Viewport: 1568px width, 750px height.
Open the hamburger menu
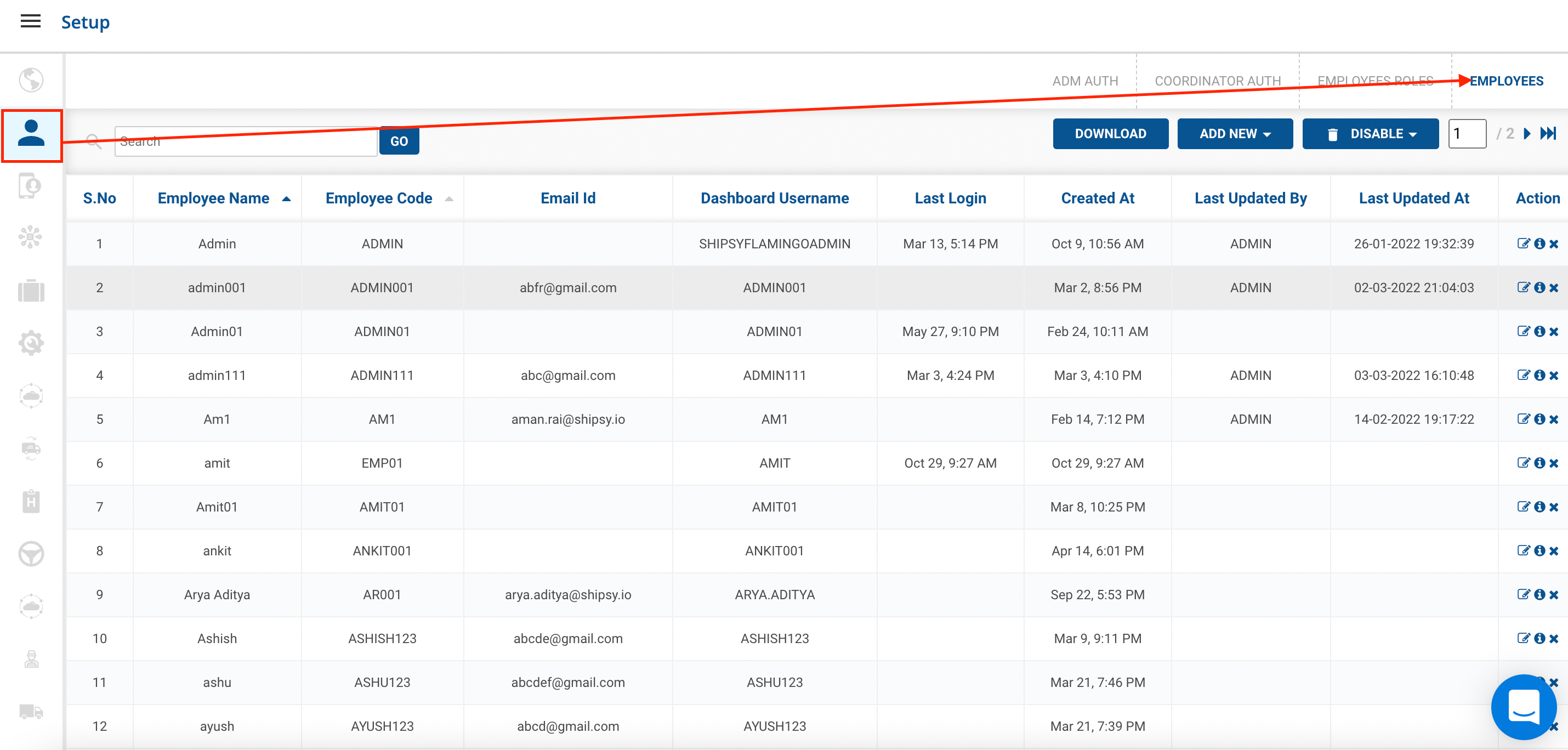coord(31,22)
